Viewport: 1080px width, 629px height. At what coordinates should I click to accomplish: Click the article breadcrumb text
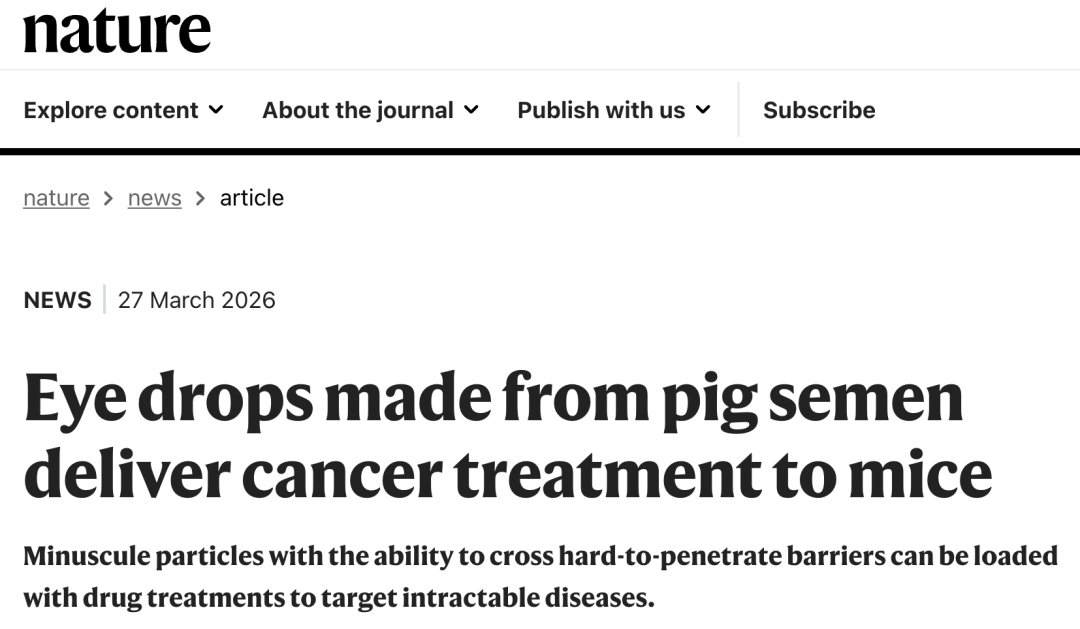[252, 198]
